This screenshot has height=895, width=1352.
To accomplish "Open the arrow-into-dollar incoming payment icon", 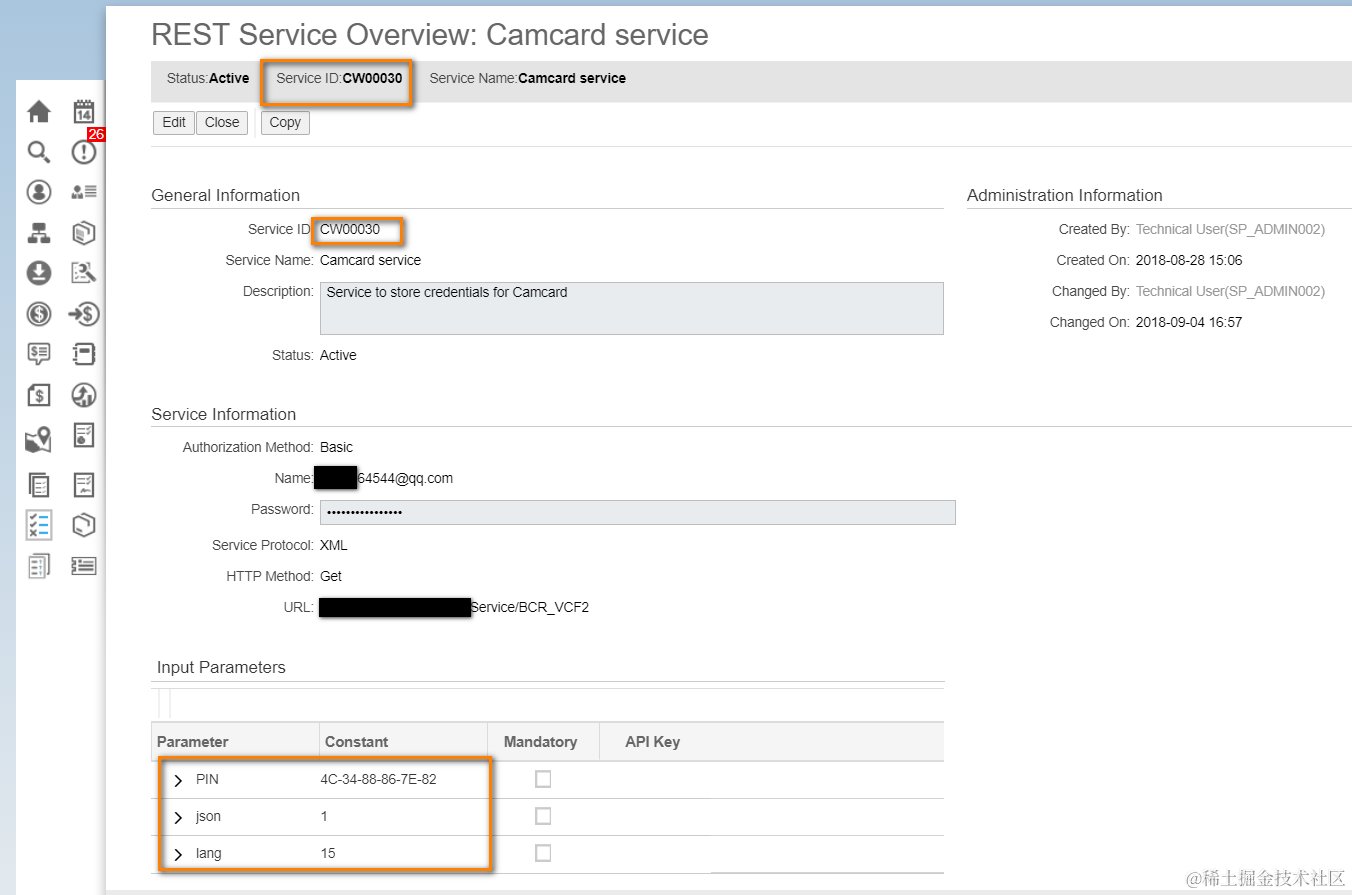I will click(84, 314).
